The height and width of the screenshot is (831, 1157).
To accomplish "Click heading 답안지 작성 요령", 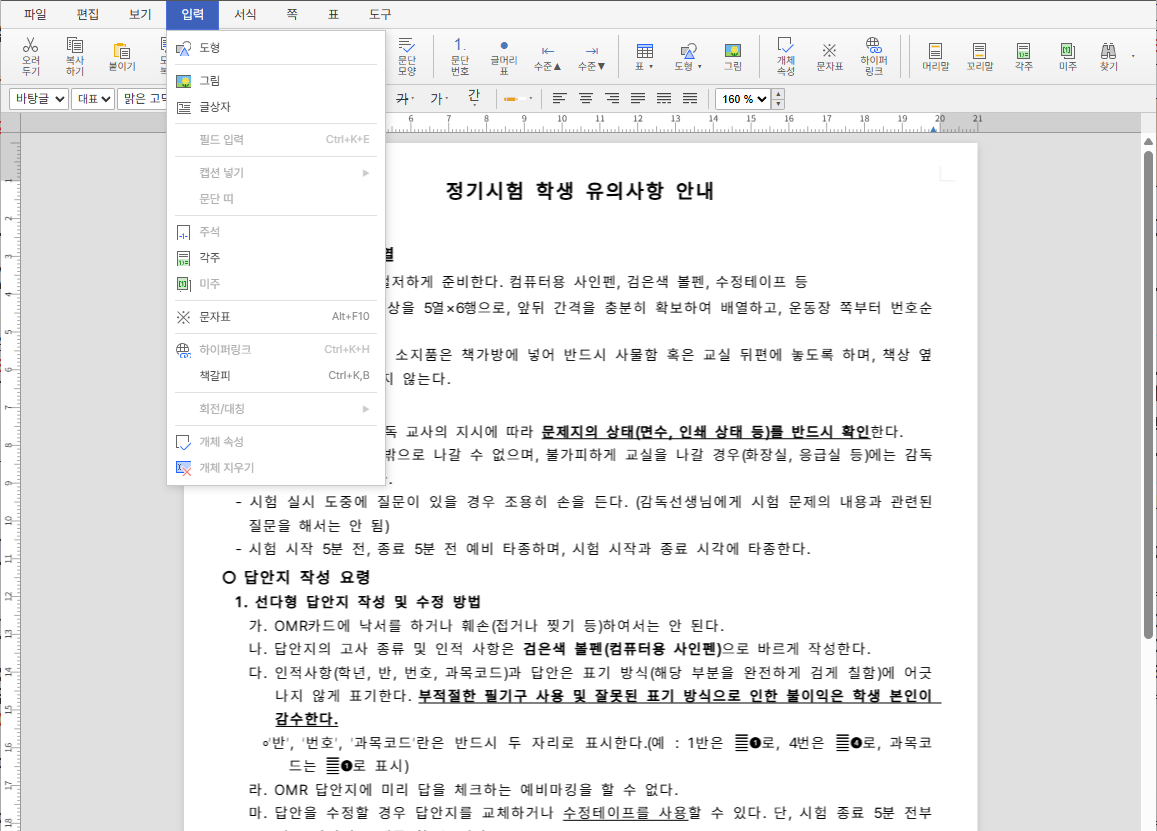I will click(306, 577).
